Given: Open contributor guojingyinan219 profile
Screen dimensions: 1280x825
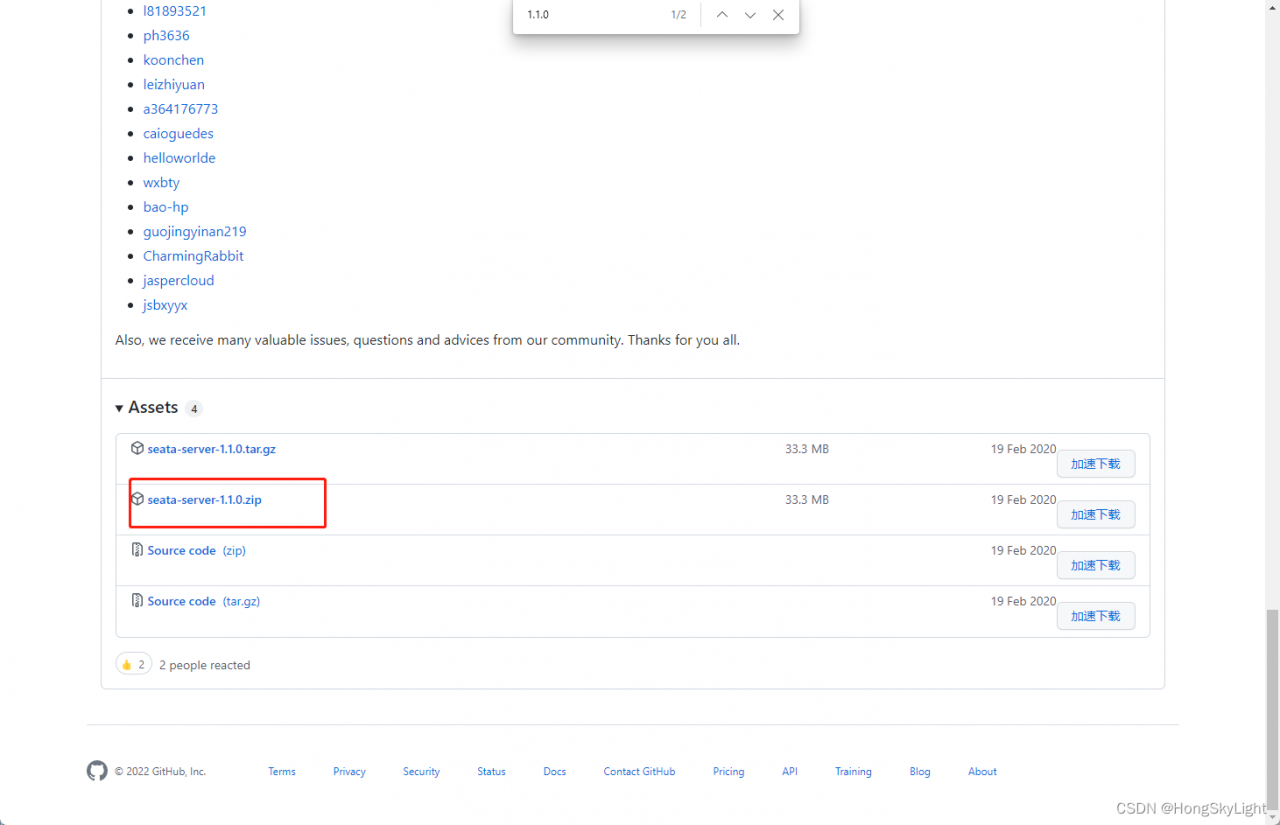Looking at the screenshot, I should point(194,231).
